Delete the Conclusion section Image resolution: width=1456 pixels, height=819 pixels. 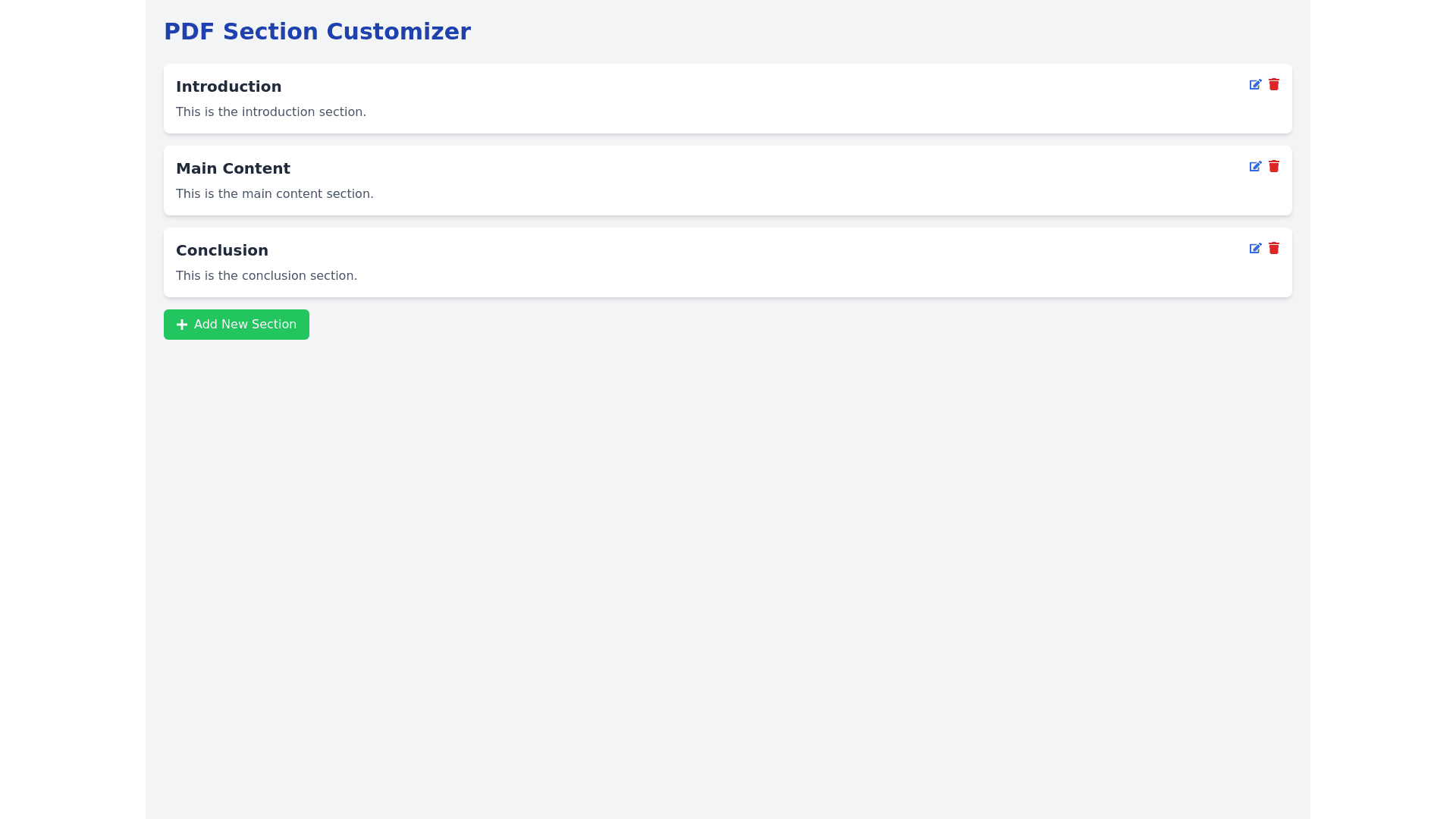click(1274, 248)
